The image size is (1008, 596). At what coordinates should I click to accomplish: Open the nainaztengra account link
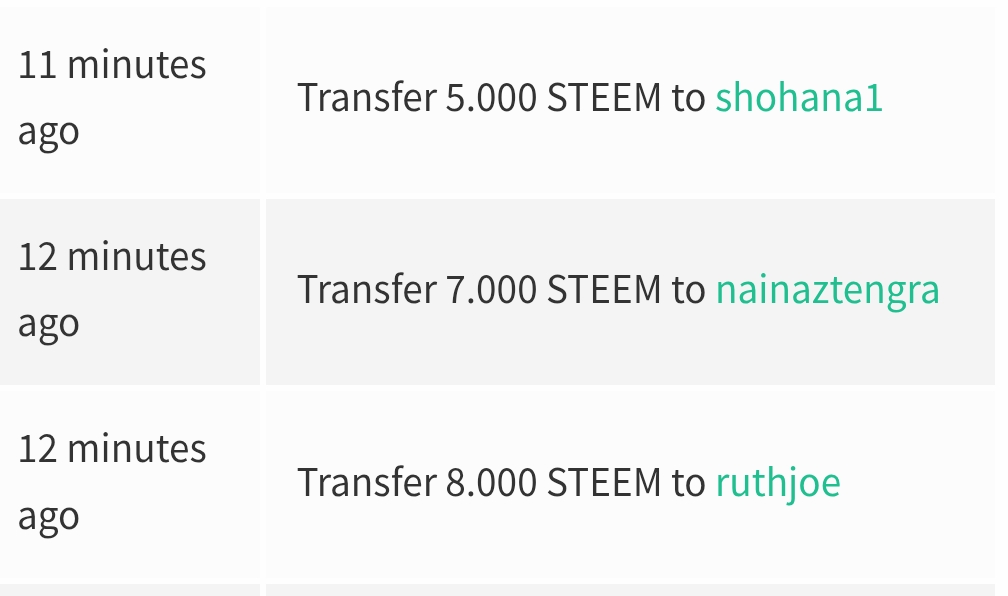point(827,290)
